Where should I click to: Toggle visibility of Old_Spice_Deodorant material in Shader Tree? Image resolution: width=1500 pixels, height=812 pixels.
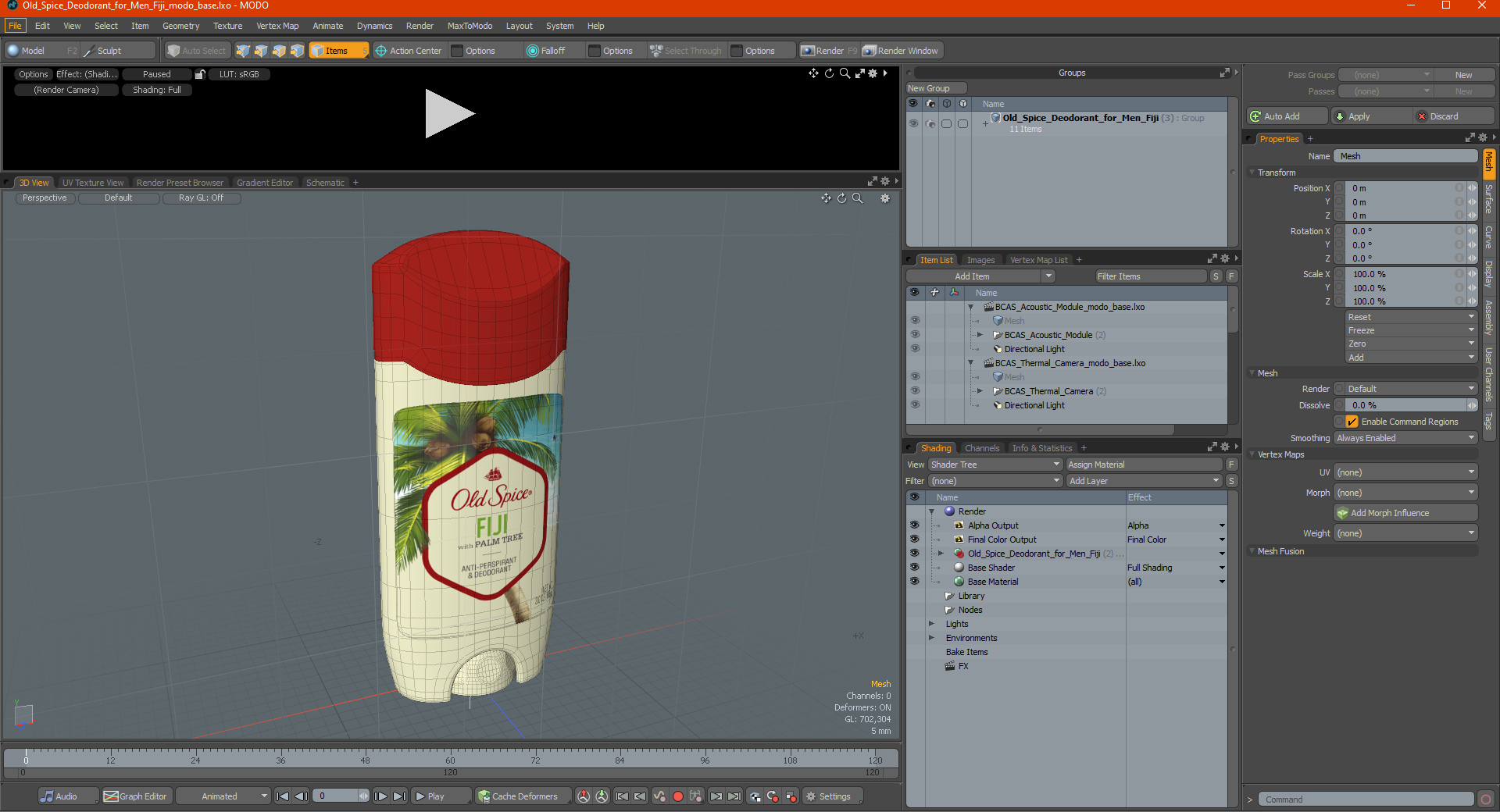click(914, 554)
